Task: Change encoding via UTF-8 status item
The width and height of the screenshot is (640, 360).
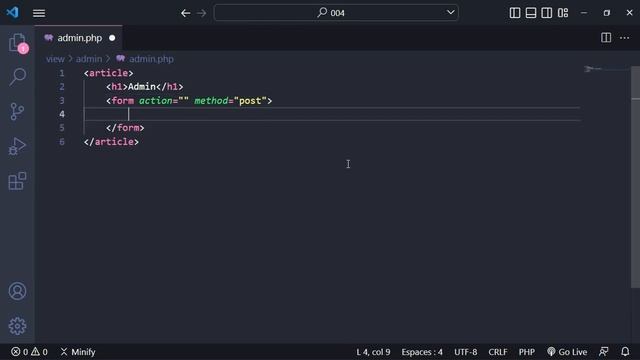Action: pyautogui.click(x=465, y=352)
